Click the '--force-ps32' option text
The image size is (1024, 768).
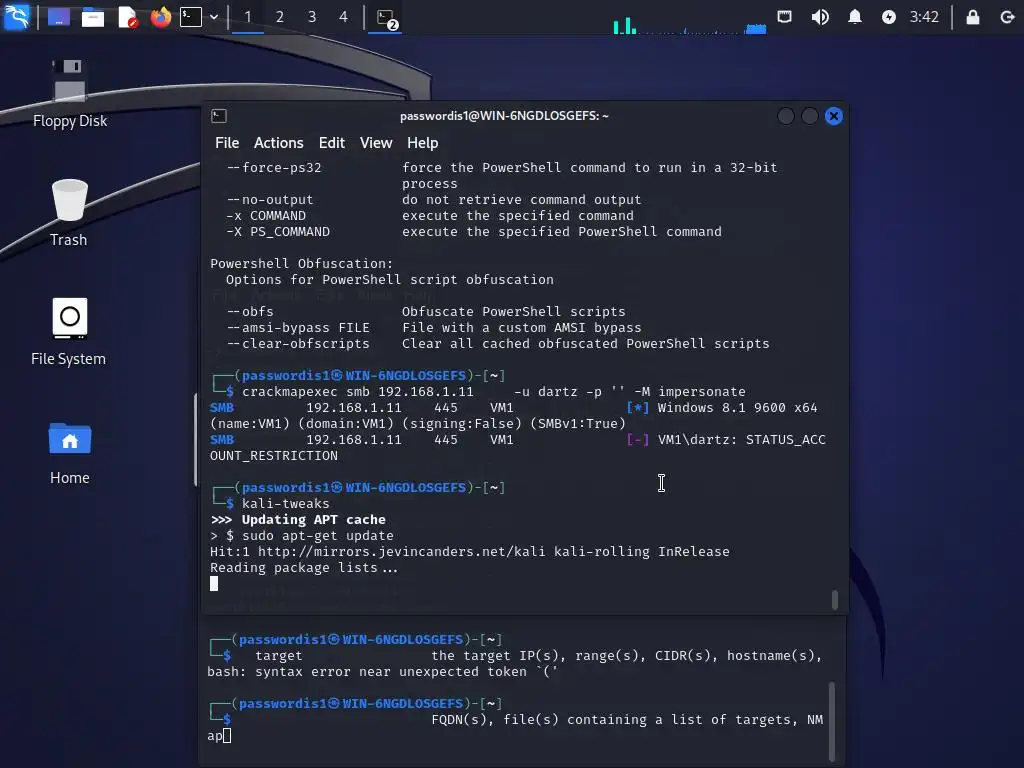click(x=274, y=168)
